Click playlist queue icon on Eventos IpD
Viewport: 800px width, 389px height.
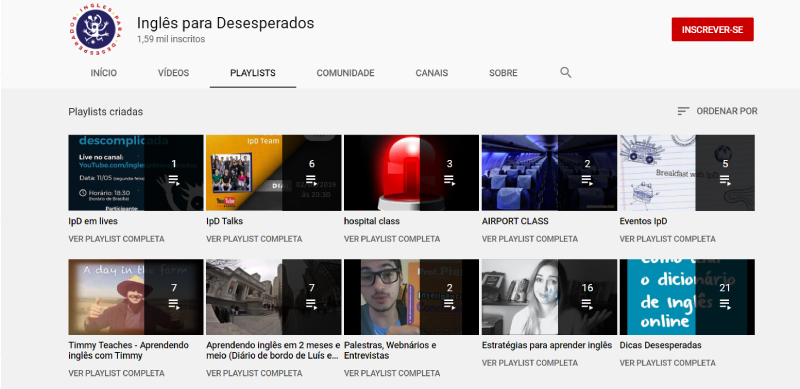725,180
